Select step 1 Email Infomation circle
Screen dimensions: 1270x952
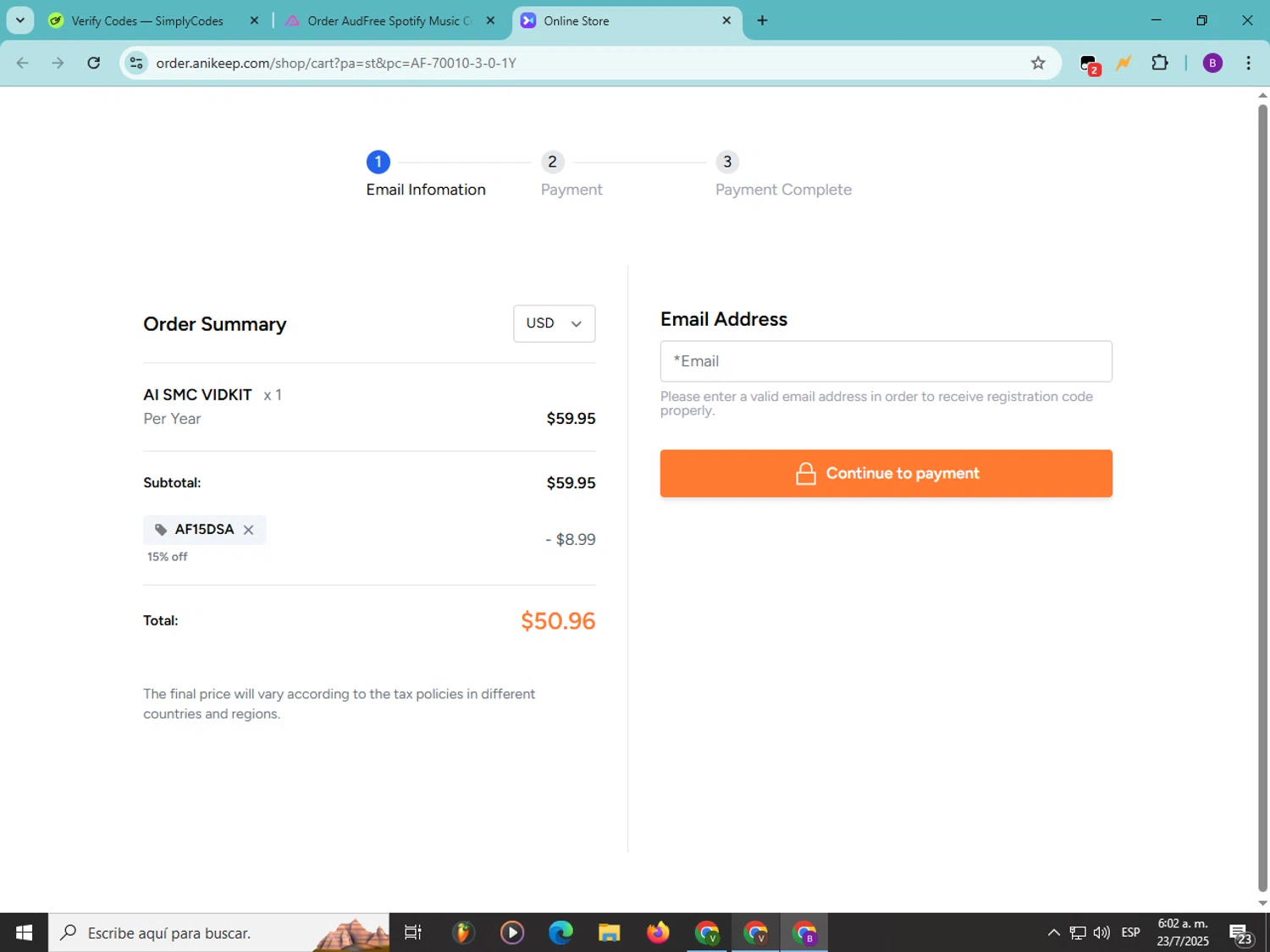click(x=378, y=162)
